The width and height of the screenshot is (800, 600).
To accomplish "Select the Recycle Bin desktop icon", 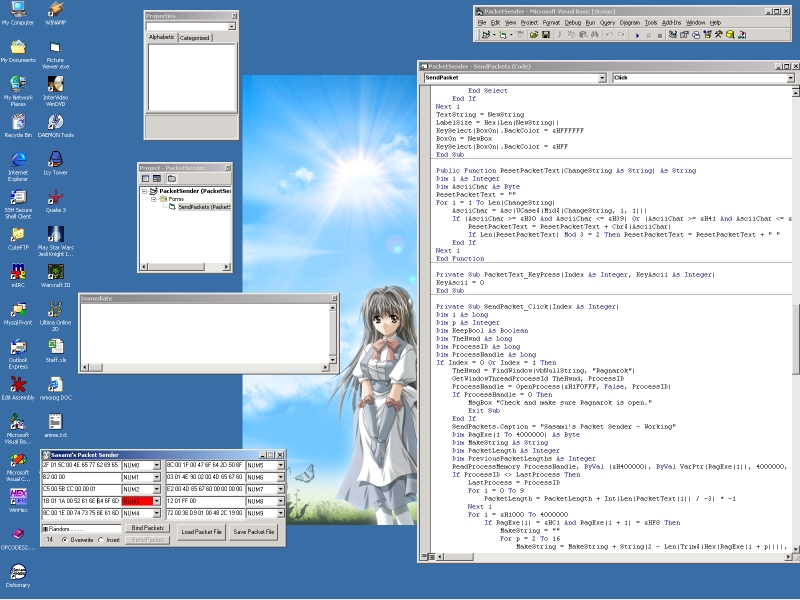I will pyautogui.click(x=18, y=126).
